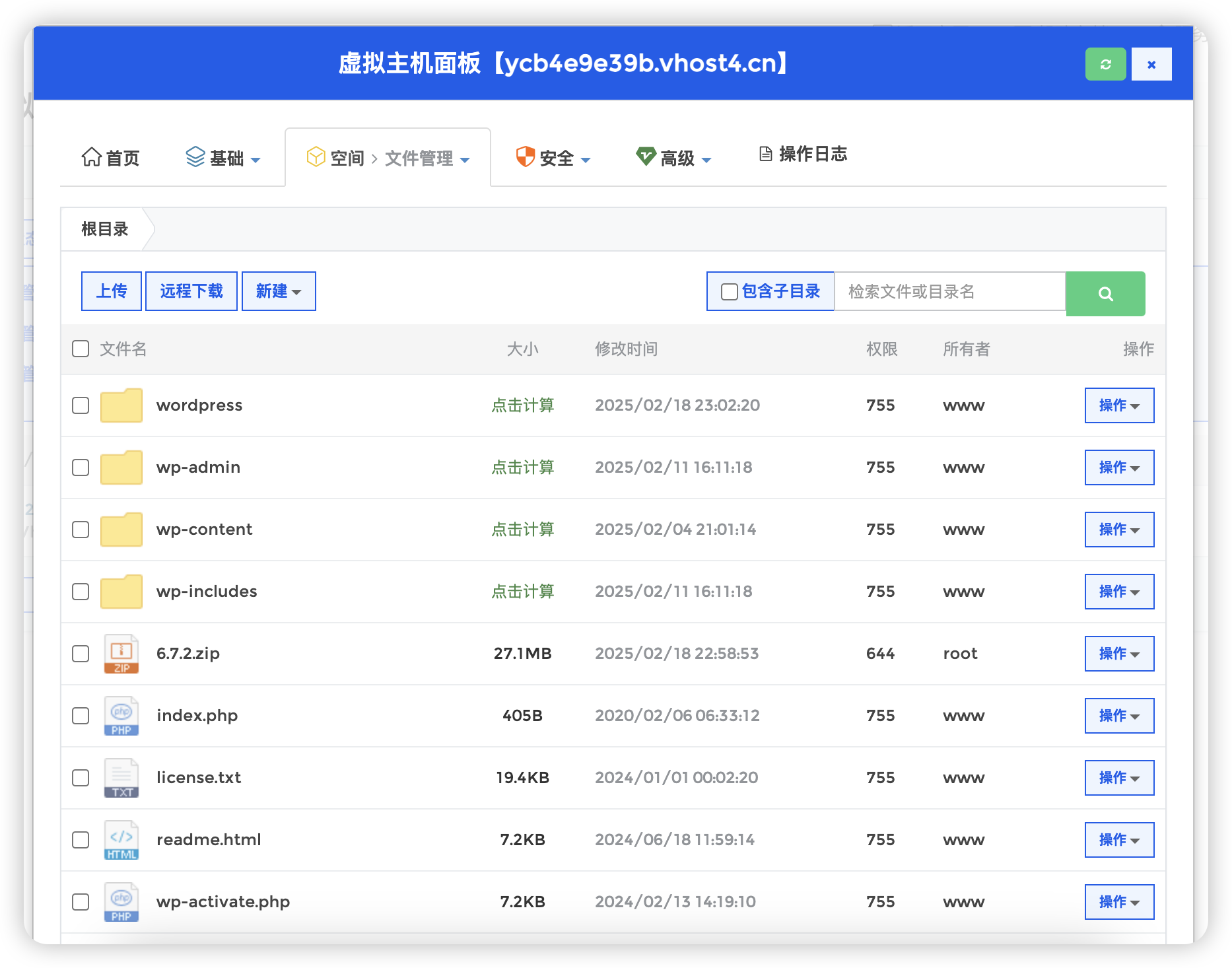This screenshot has height=968, width=1232.
Task: Click the wp-includes folder icon
Action: click(121, 591)
